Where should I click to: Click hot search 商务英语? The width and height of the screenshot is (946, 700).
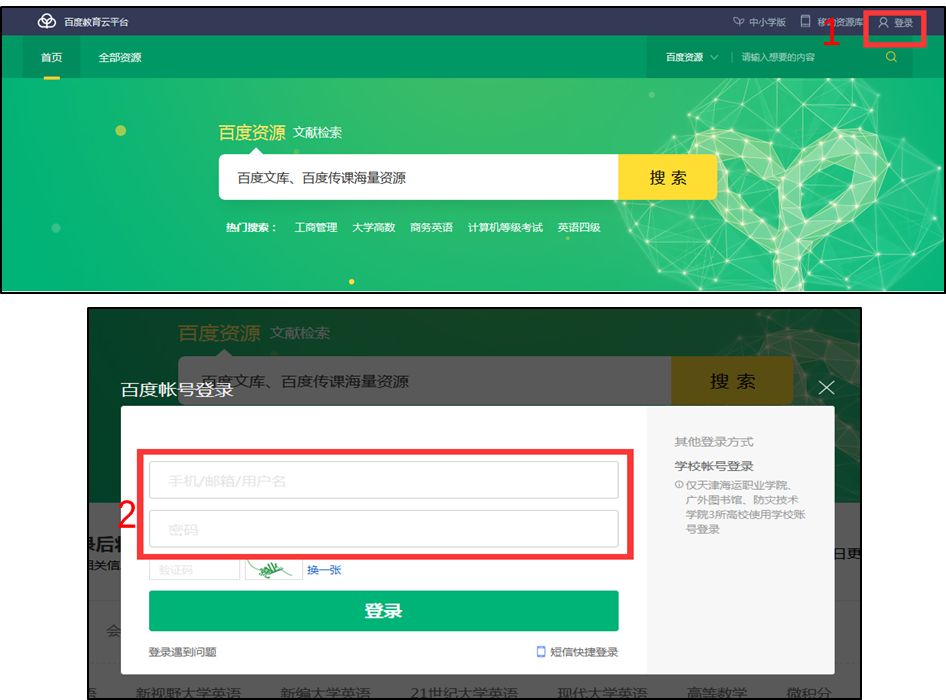tap(431, 228)
